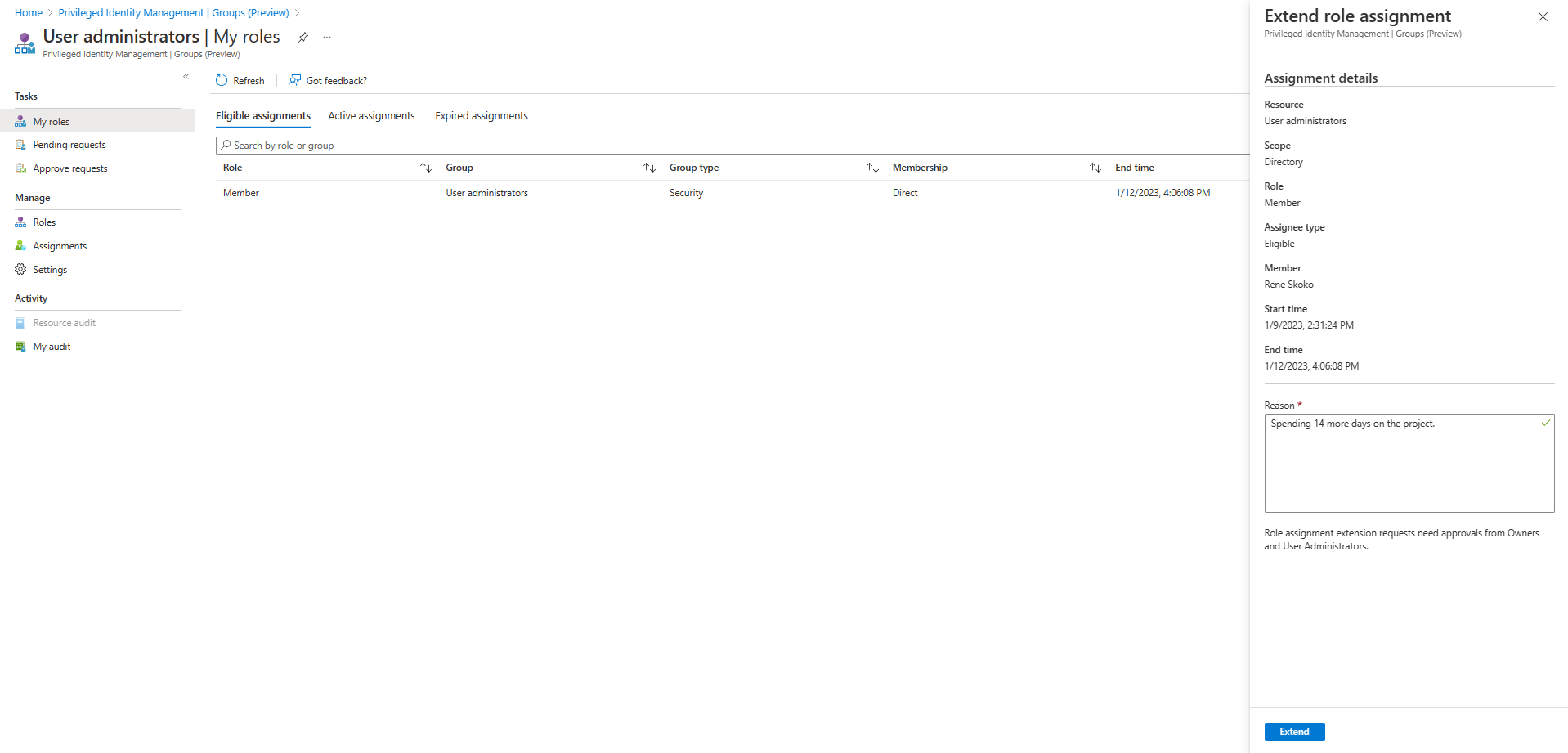Go to Home breadcrumb link
1568x753 pixels.
point(29,13)
